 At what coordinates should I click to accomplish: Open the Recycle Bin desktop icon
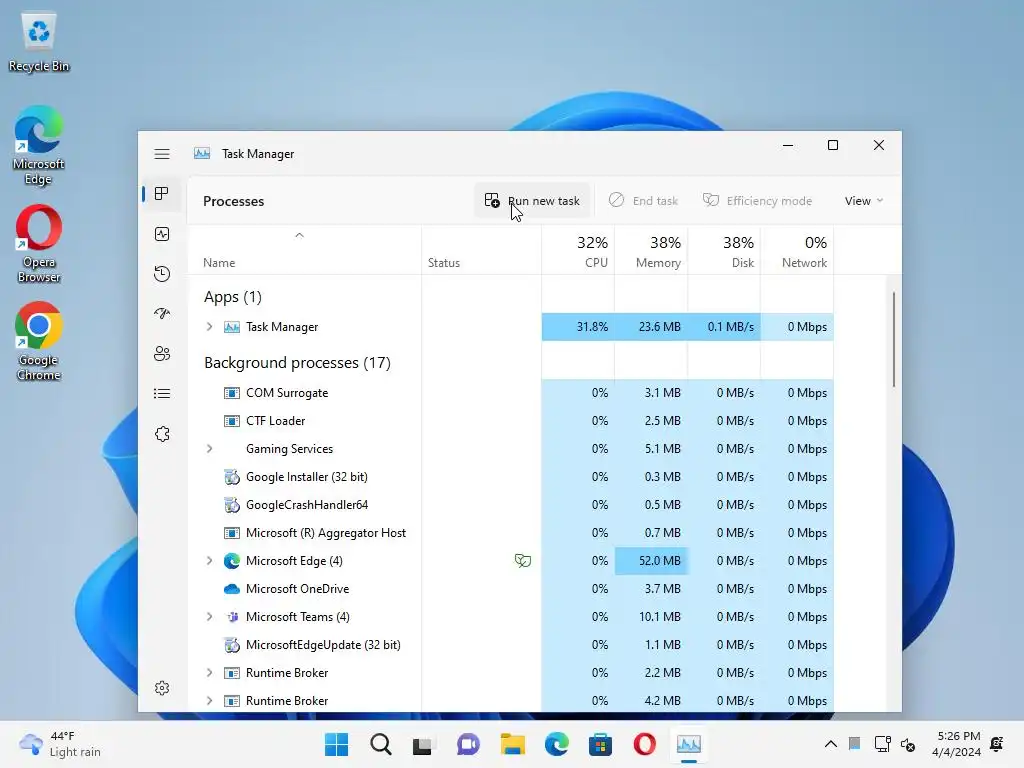(39, 43)
